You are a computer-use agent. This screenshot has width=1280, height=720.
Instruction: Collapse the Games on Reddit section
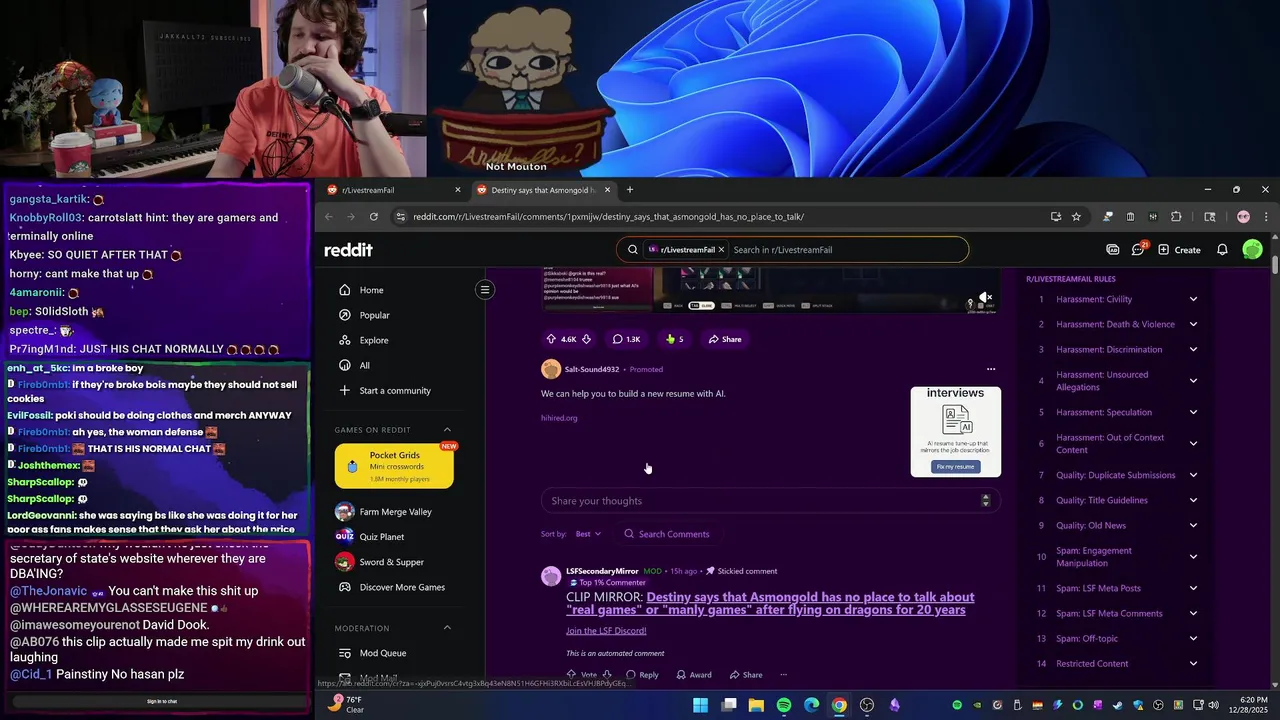[x=447, y=430]
